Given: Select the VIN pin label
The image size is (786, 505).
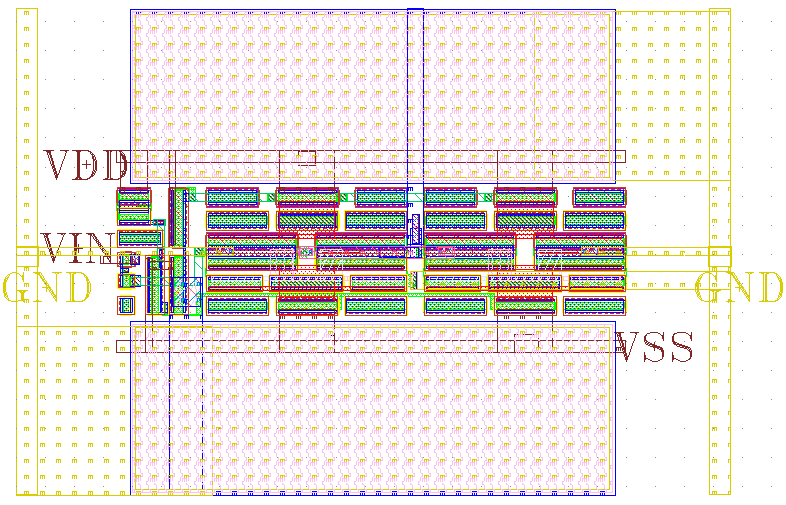Looking at the screenshot, I should [76, 248].
